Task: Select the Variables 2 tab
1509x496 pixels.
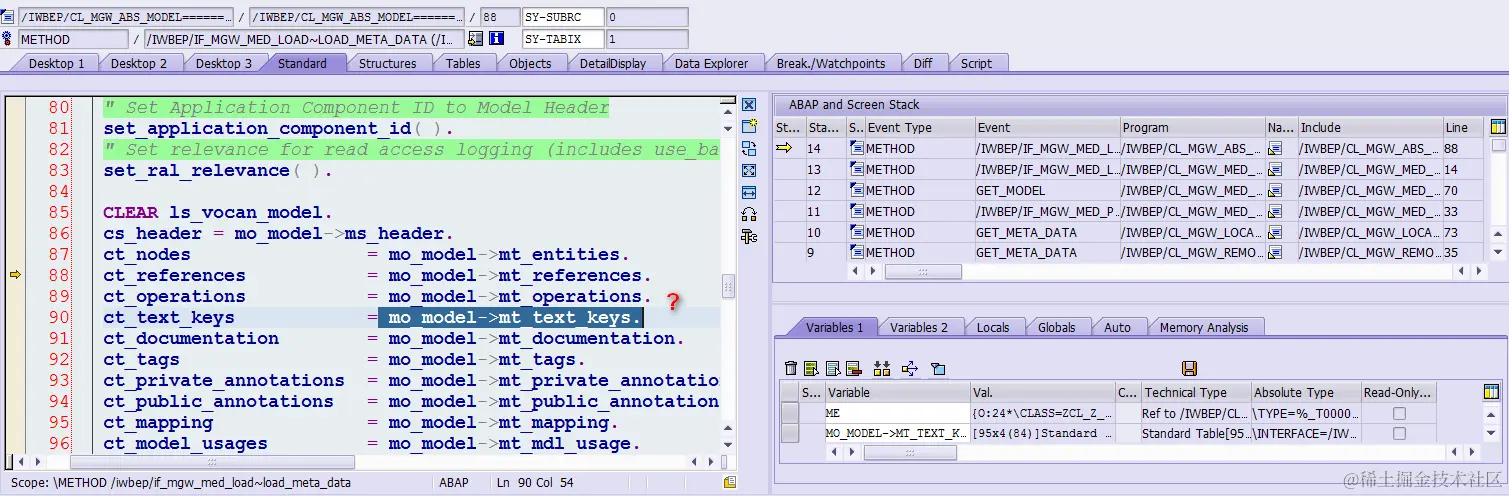Action: point(918,327)
